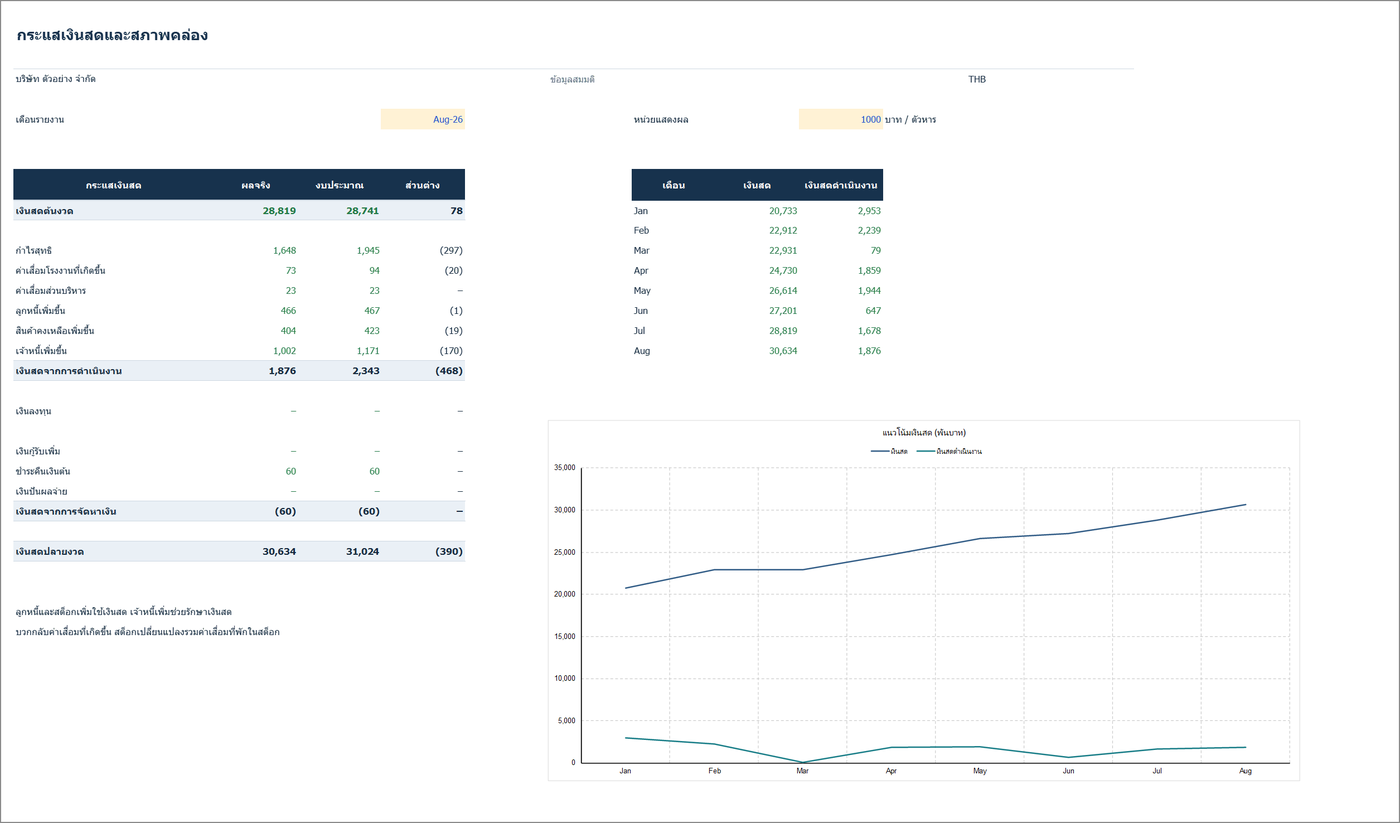Click the 'Aug-26' reporting month input cell

click(423, 119)
